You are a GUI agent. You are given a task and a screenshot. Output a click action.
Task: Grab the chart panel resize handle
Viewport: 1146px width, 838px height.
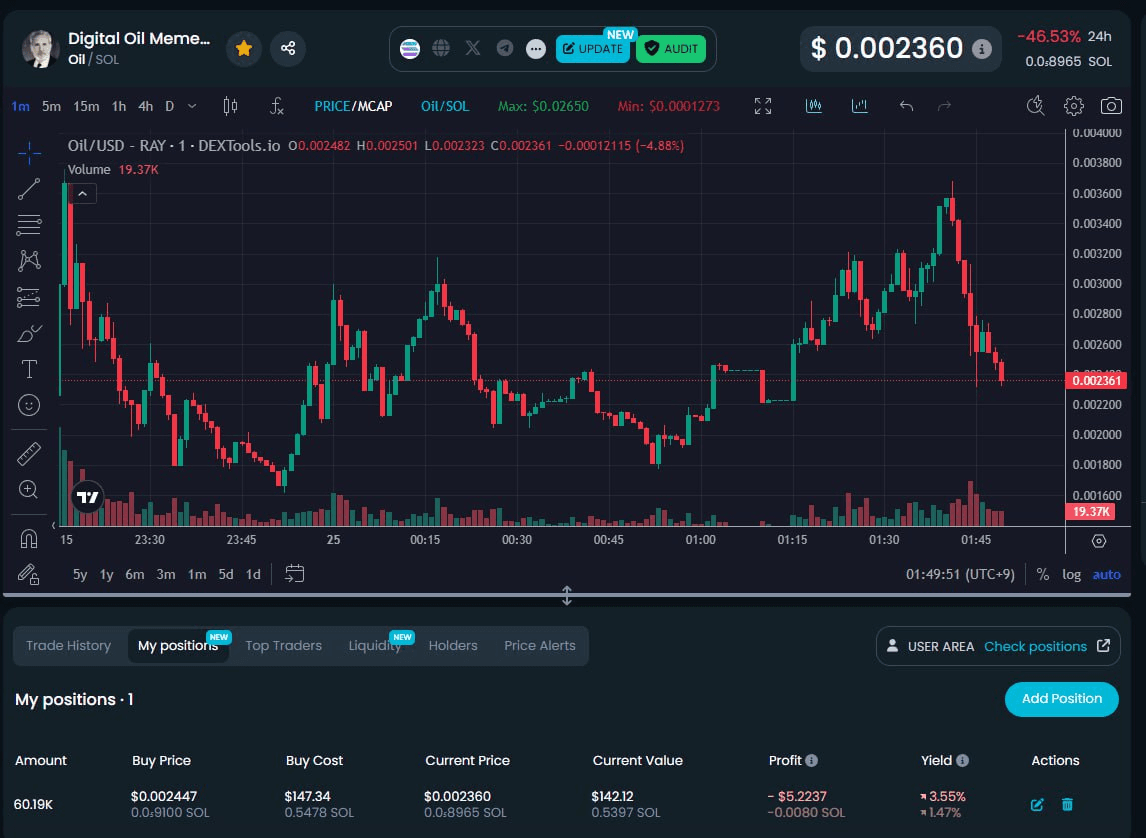coord(566,595)
